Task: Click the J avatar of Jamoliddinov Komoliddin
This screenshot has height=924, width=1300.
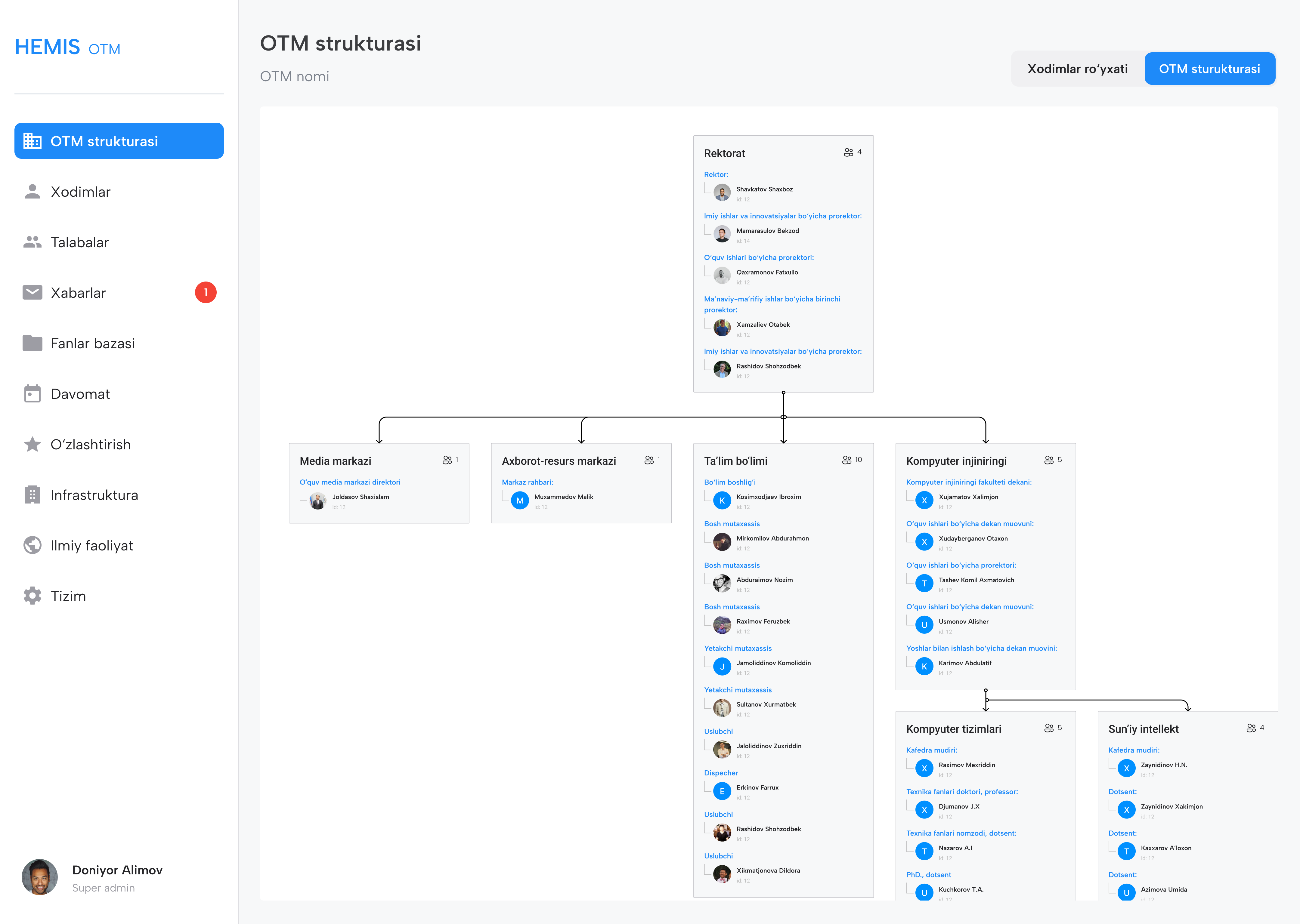Action: 722,667
